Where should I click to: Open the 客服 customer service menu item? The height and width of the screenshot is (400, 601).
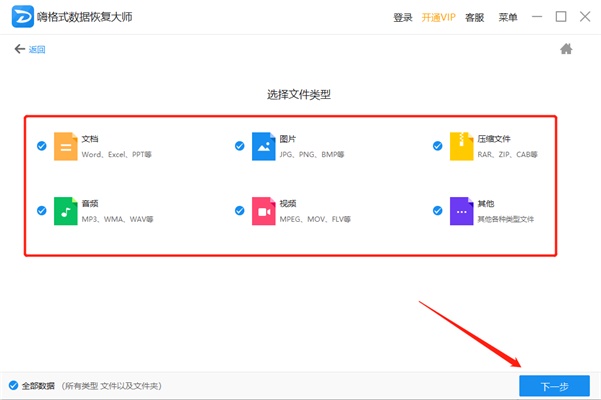475,17
